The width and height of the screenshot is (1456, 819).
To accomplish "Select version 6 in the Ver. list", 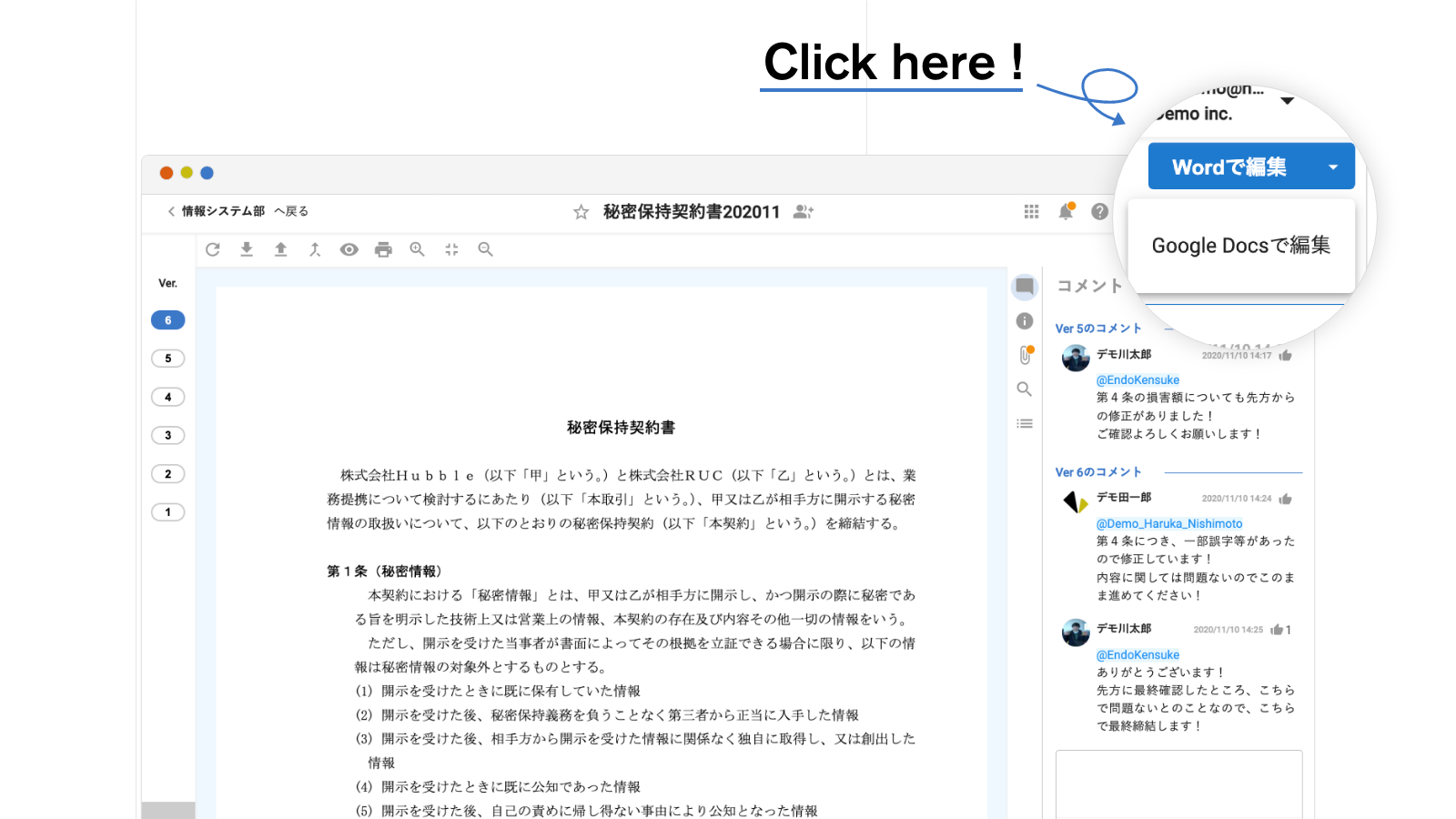I will 168,320.
